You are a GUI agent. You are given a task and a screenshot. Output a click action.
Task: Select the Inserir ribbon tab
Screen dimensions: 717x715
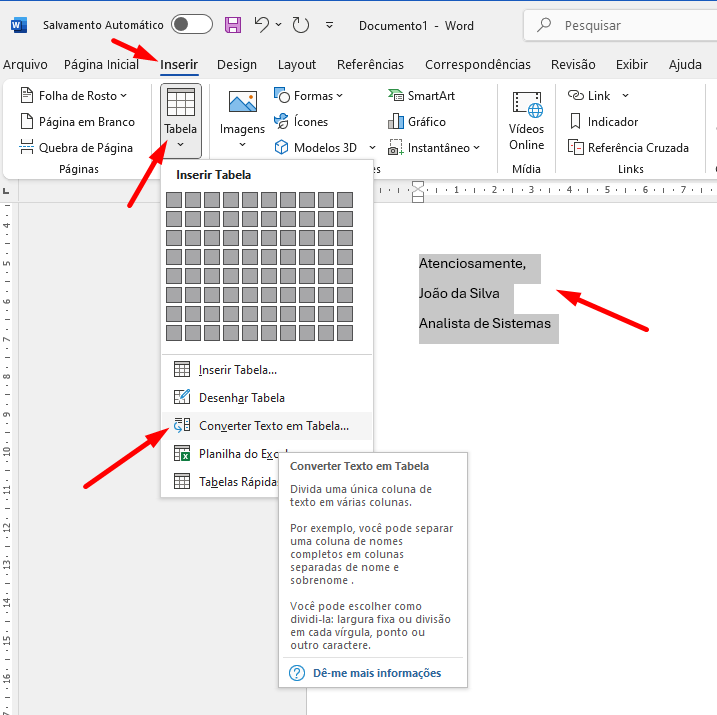(179, 64)
